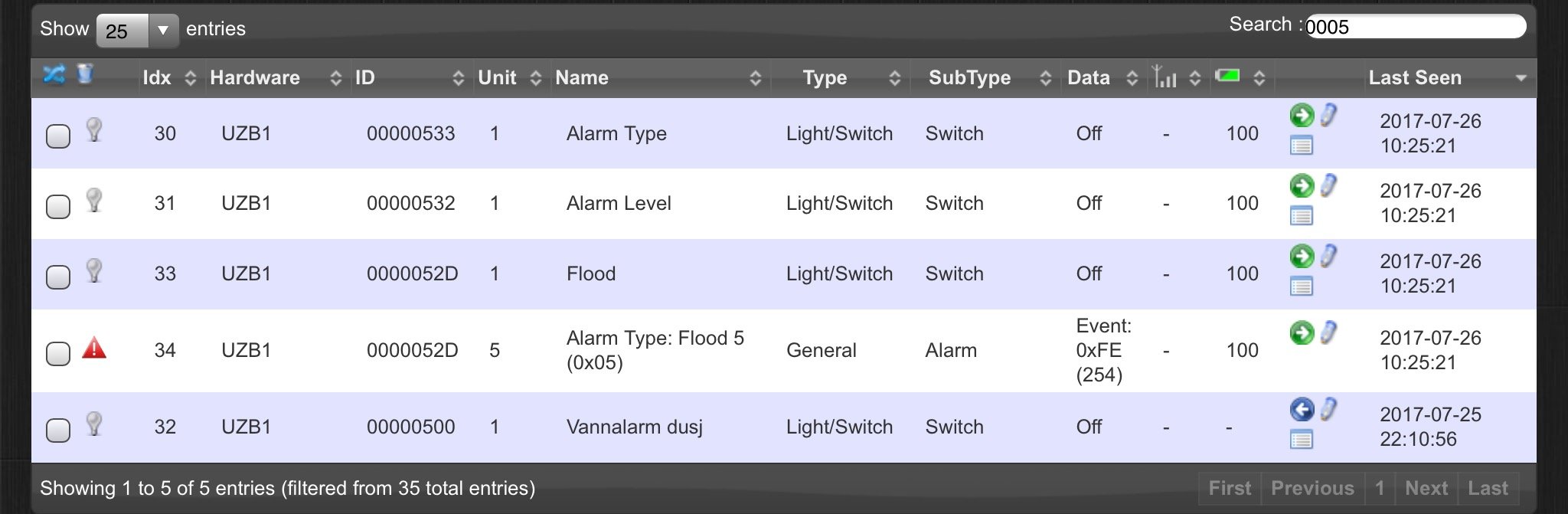Click the blue arrow icon for Vannalarm dusj
This screenshot has width=1568, height=514.
[x=1302, y=410]
